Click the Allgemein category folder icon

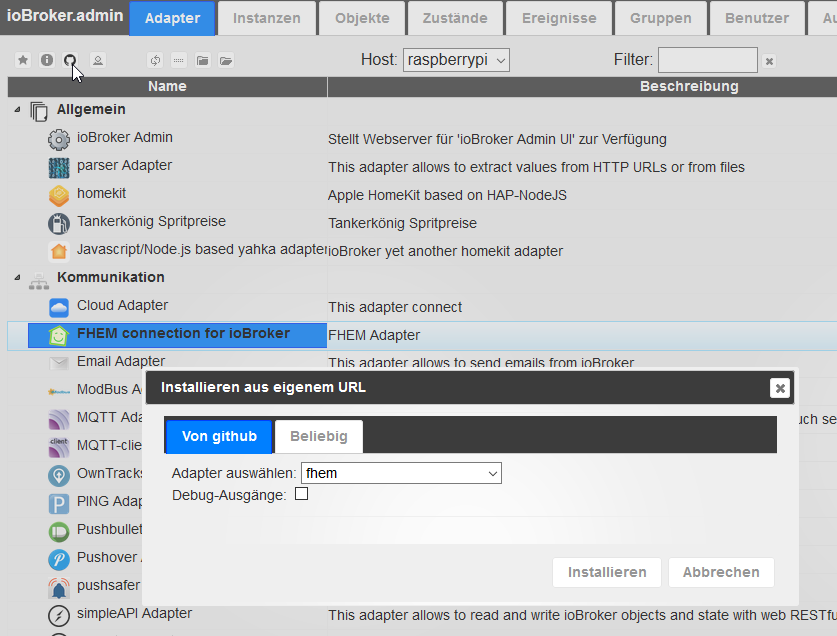pyautogui.click(x=38, y=111)
